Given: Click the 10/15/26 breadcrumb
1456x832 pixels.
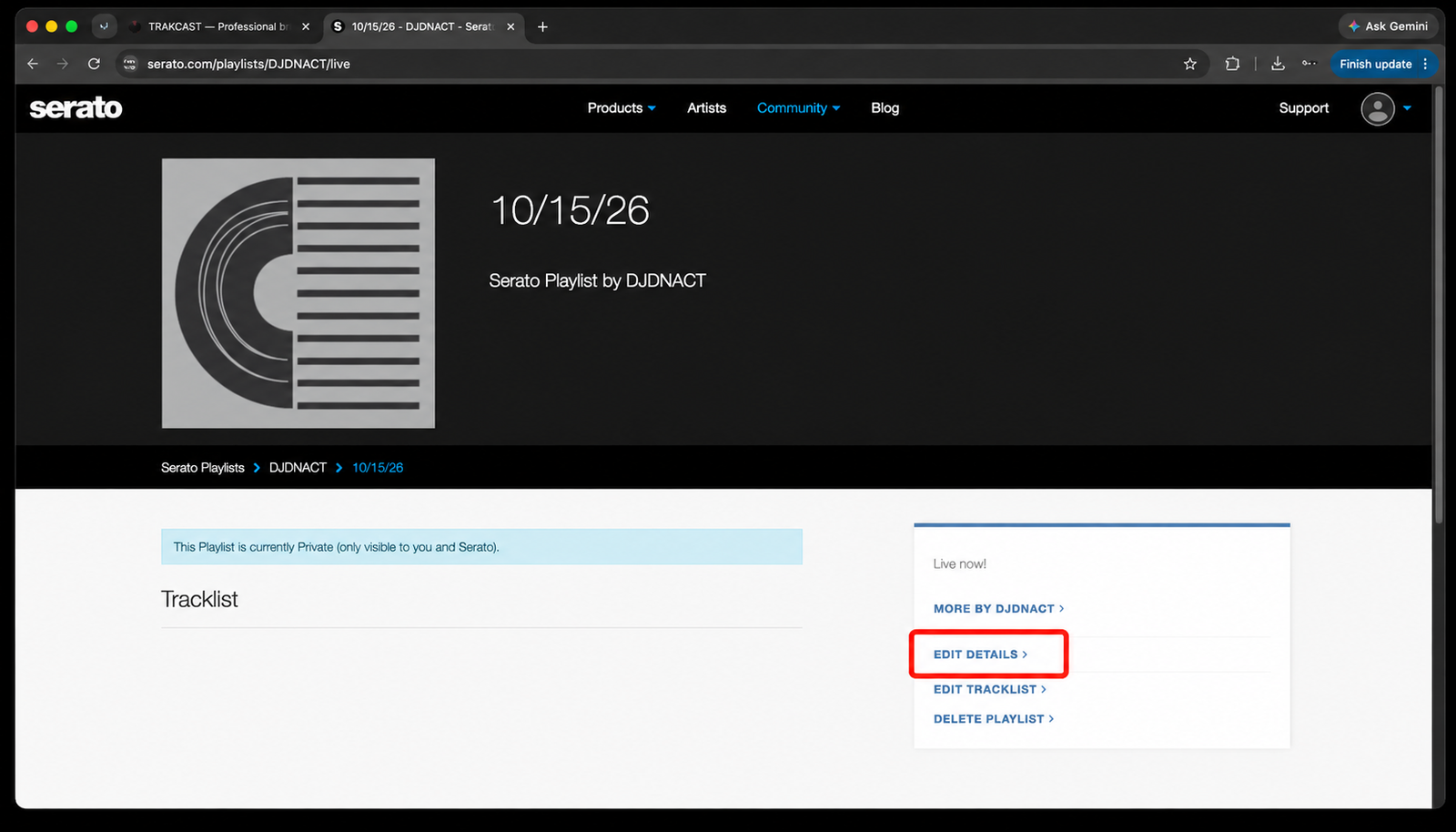Looking at the screenshot, I should [x=378, y=468].
